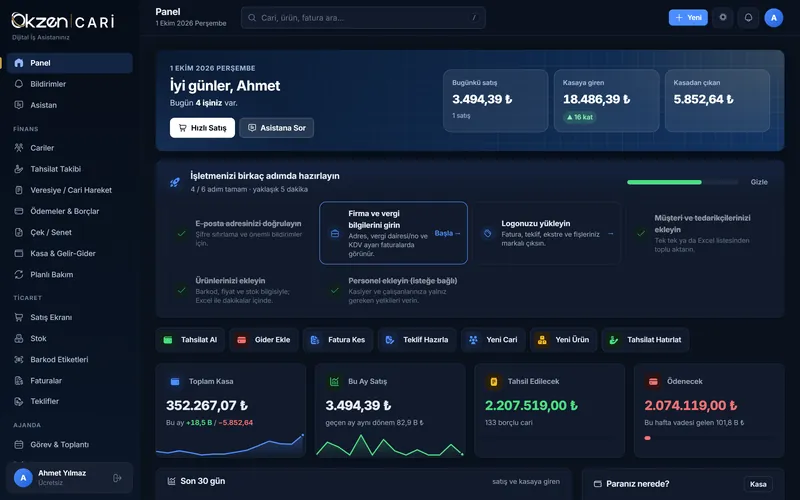Click the Ödenecek red card icon
Screen dimensions: 800x500
point(653,381)
